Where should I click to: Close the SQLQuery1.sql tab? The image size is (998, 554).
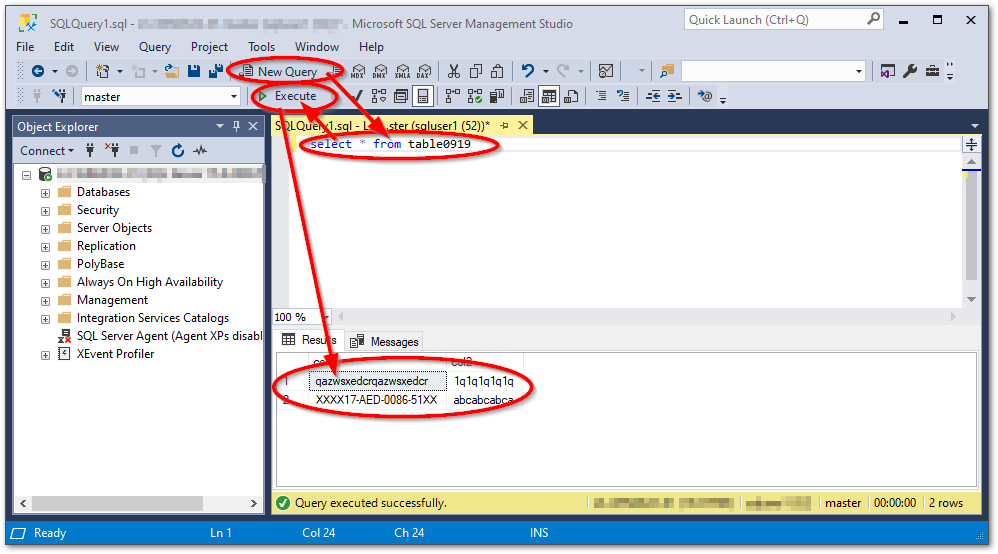tap(523, 125)
